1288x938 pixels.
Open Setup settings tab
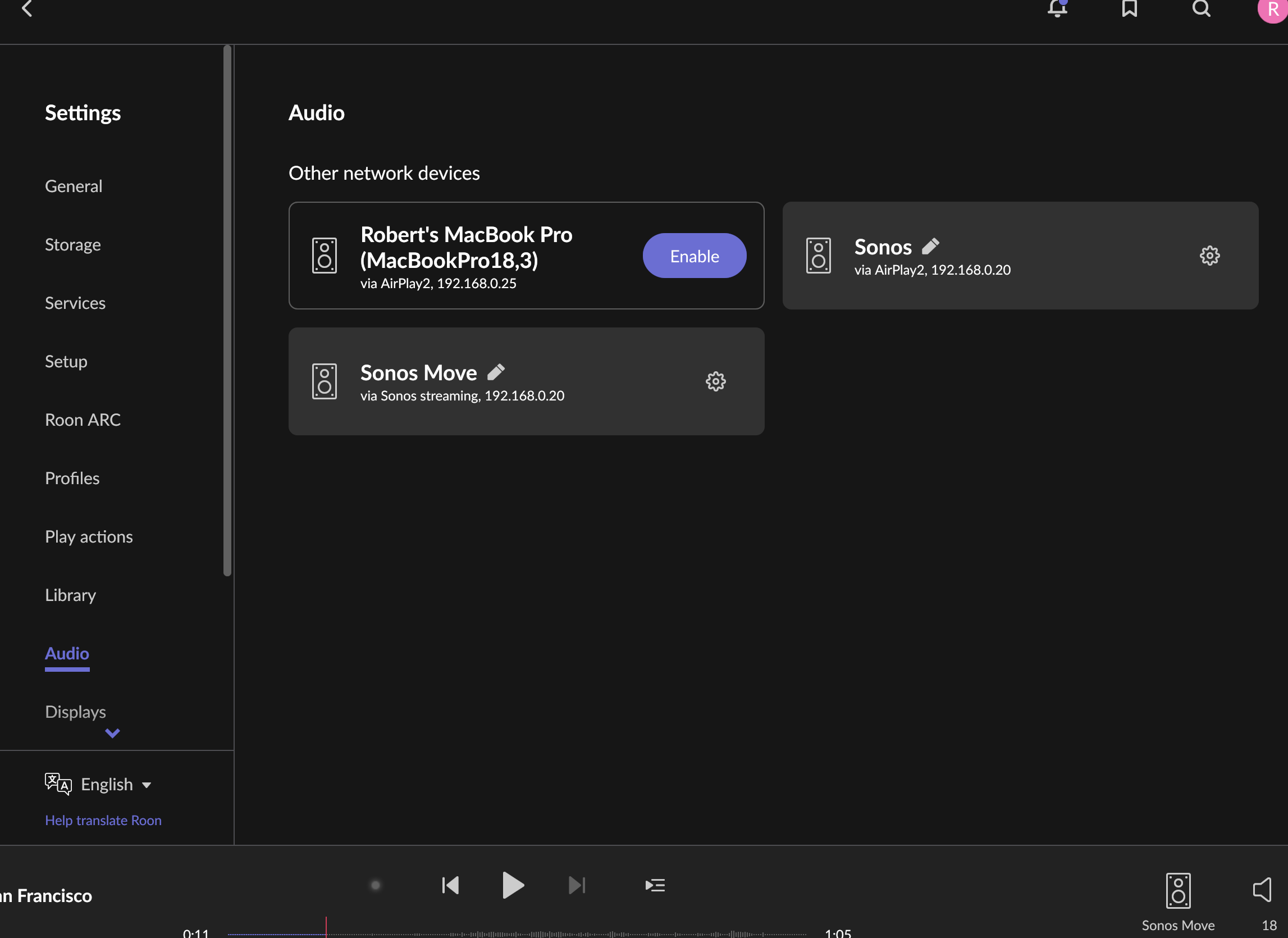[66, 361]
